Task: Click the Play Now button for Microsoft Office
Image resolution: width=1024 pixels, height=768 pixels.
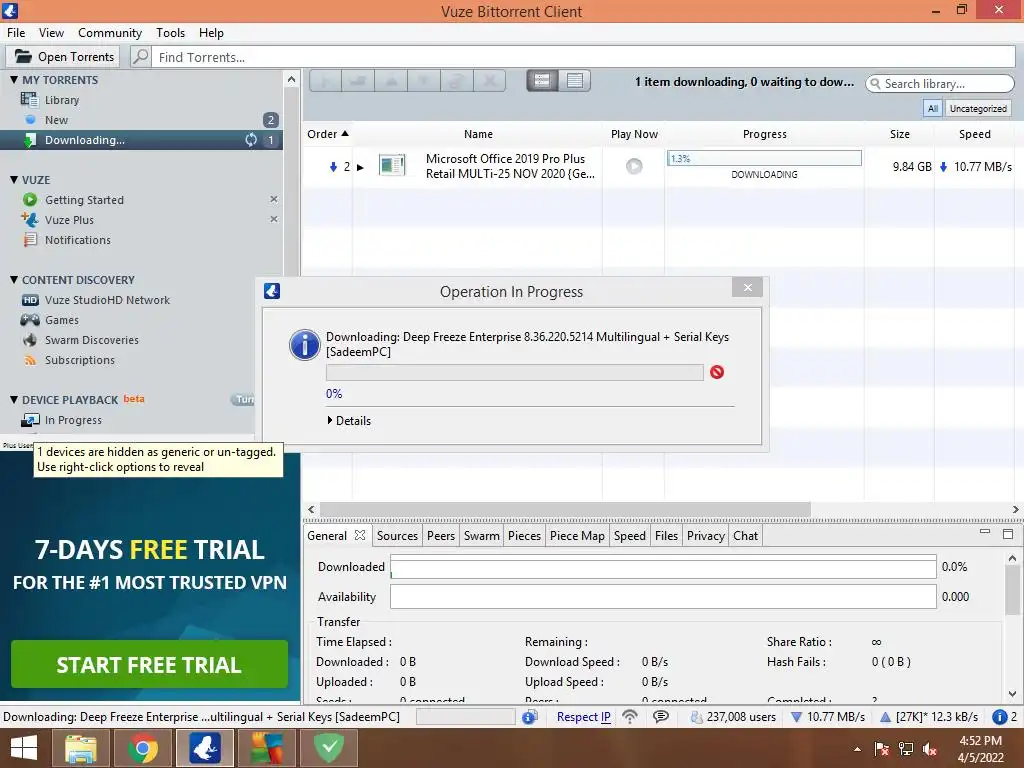Action: (633, 167)
